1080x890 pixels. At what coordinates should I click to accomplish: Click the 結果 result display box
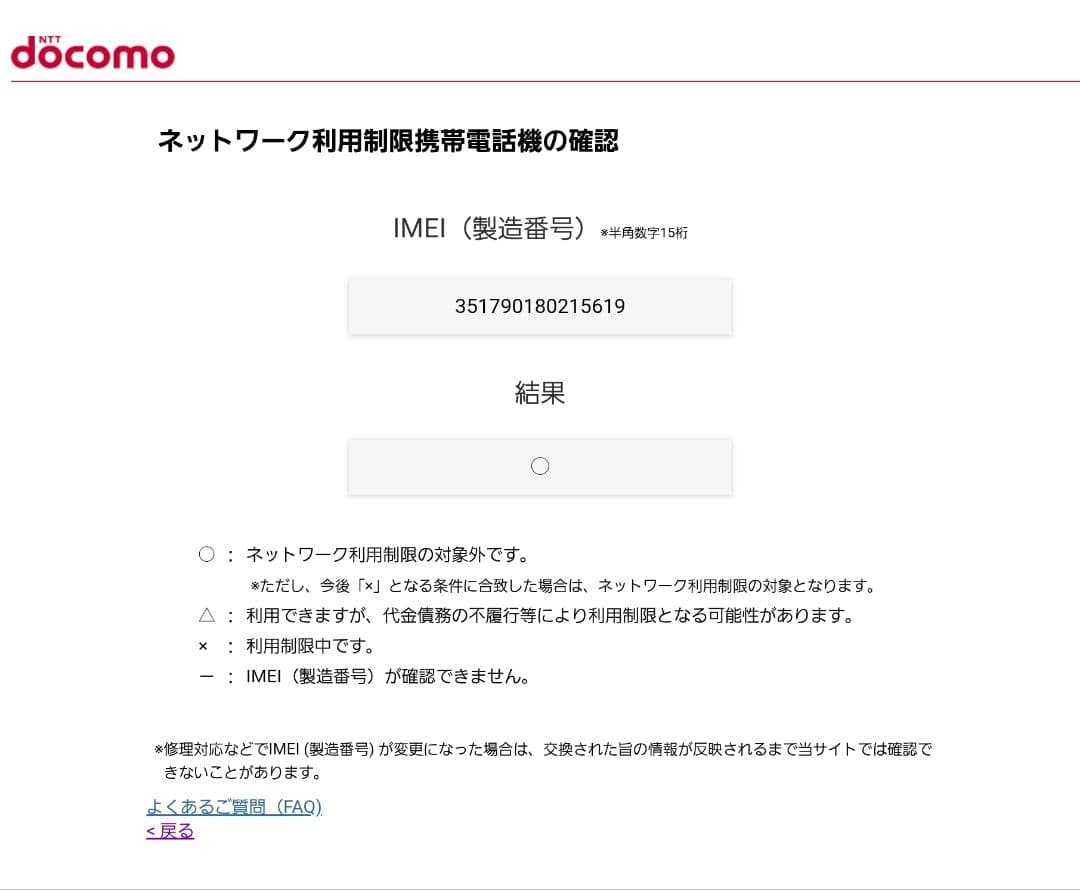coord(540,465)
